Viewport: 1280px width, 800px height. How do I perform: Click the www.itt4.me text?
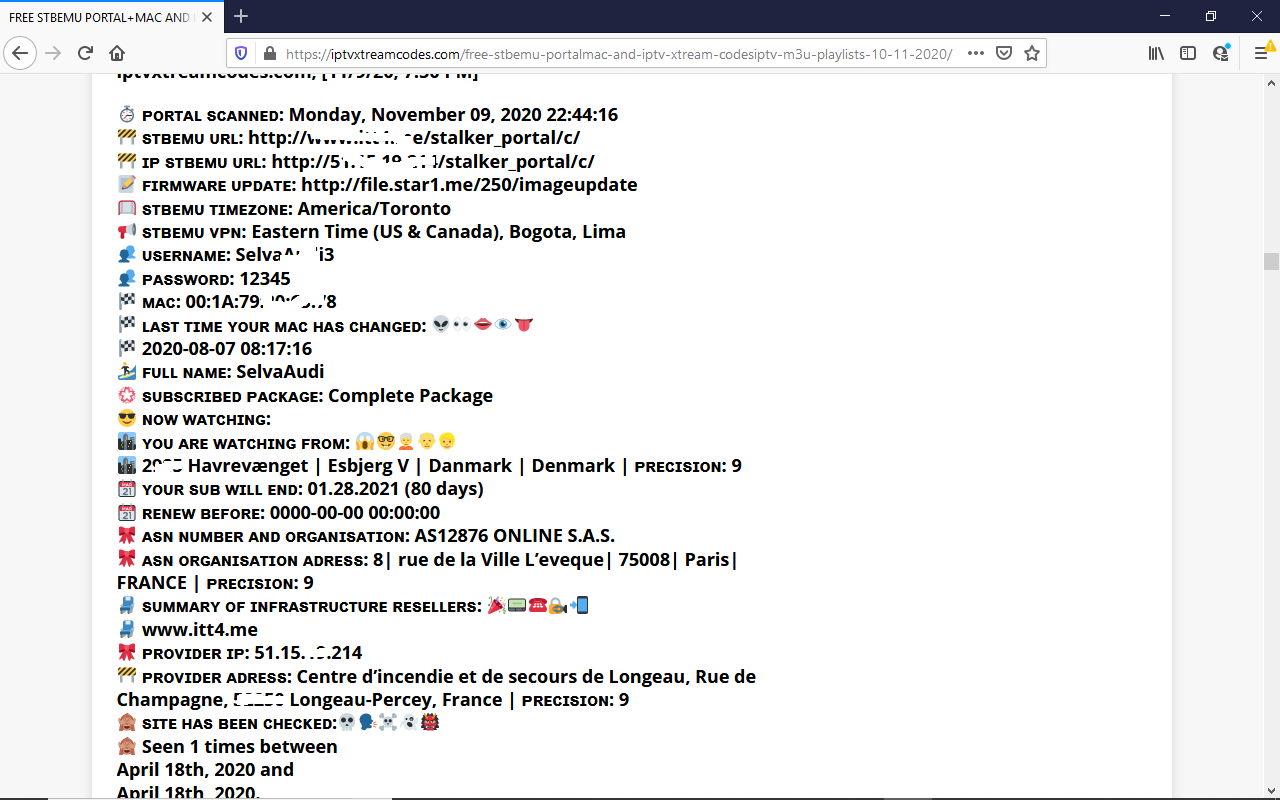pos(200,630)
